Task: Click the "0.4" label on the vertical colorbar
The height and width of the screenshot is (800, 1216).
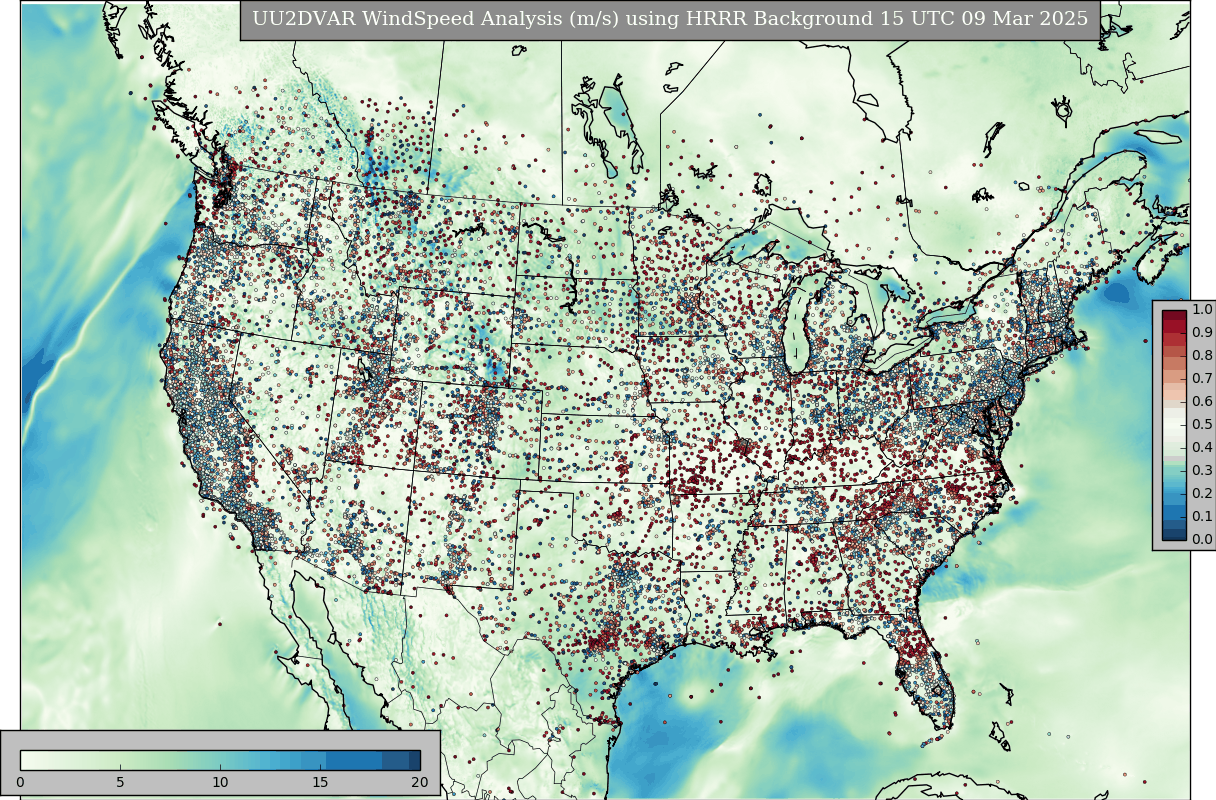Action: click(1202, 448)
